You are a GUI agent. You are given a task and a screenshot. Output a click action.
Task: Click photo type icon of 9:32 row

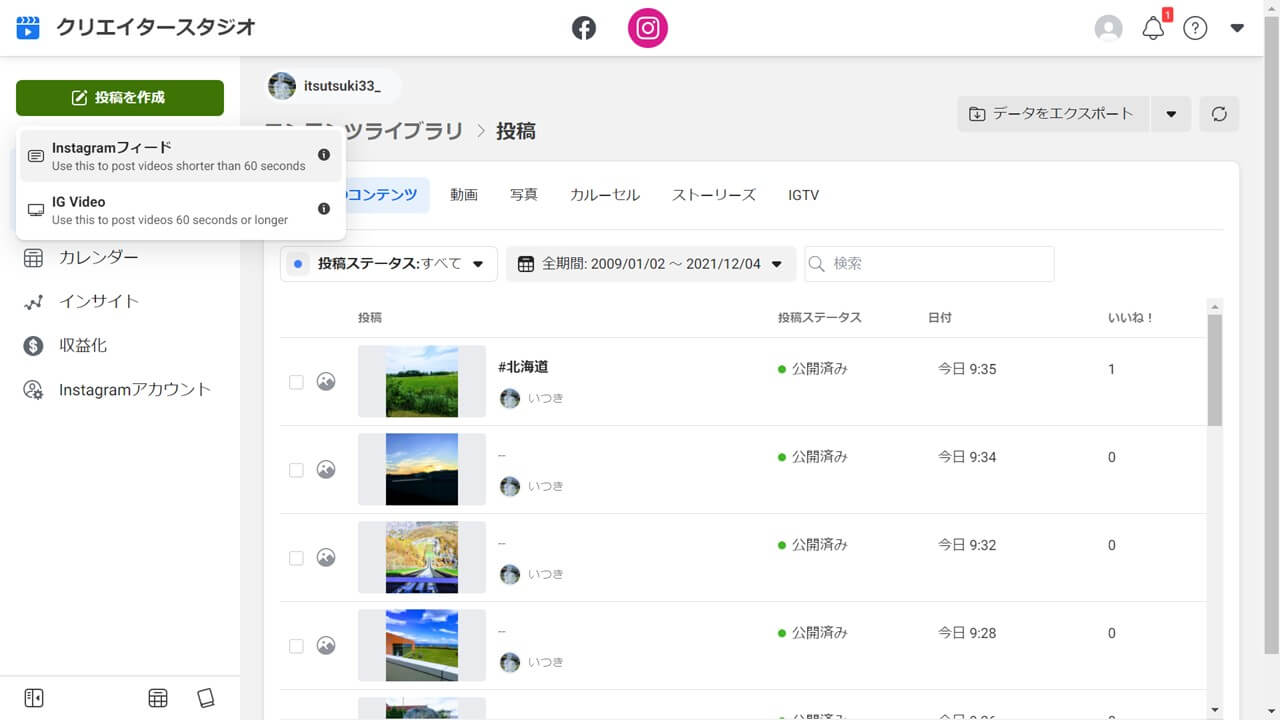click(x=326, y=558)
